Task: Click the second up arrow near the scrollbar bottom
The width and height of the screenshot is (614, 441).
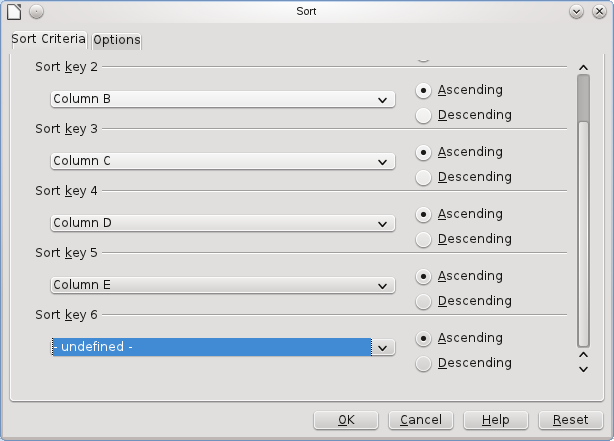Action: [583, 354]
